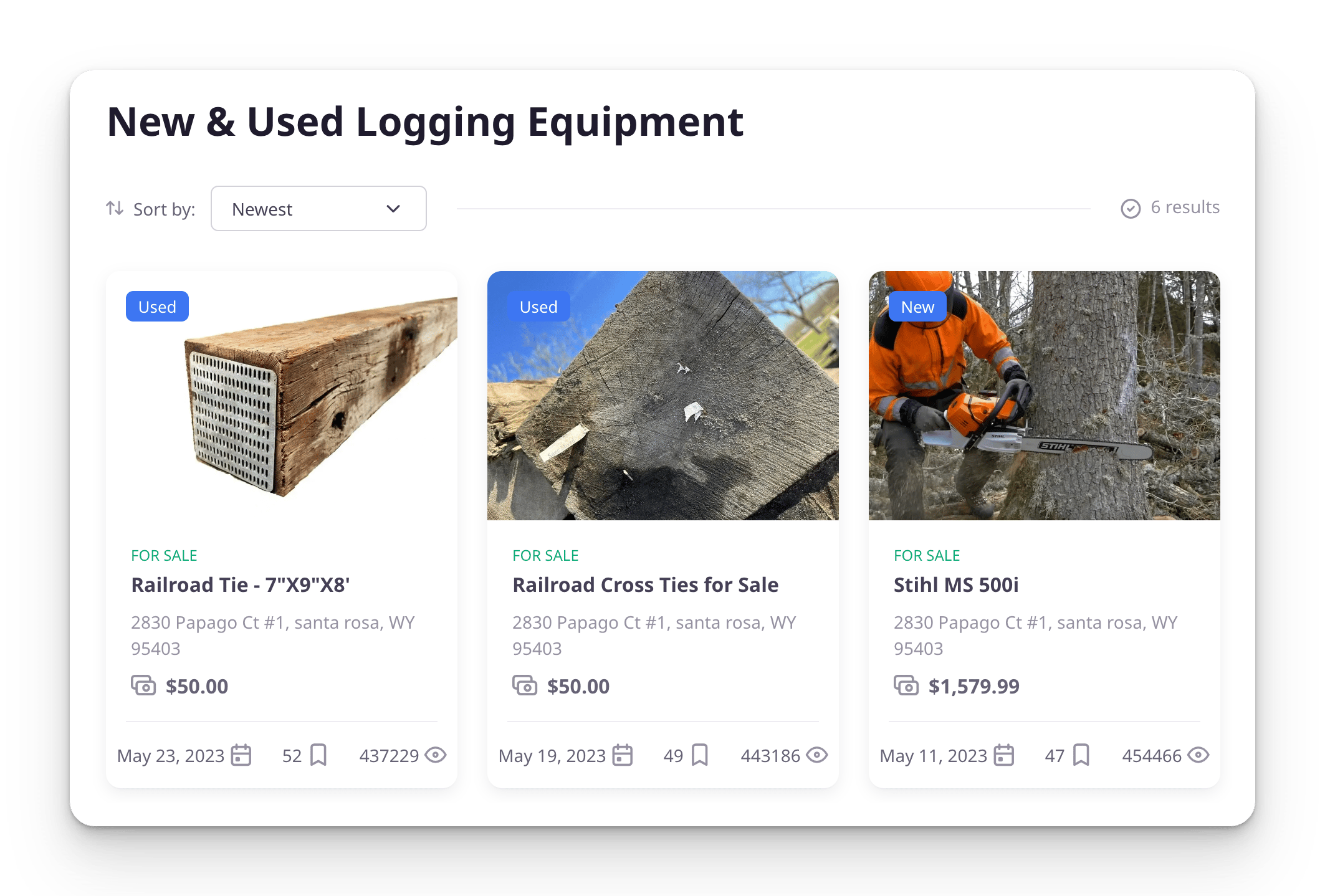Click the eye icon next to 443186 views
The height and width of the screenshot is (896, 1325).
817,755
